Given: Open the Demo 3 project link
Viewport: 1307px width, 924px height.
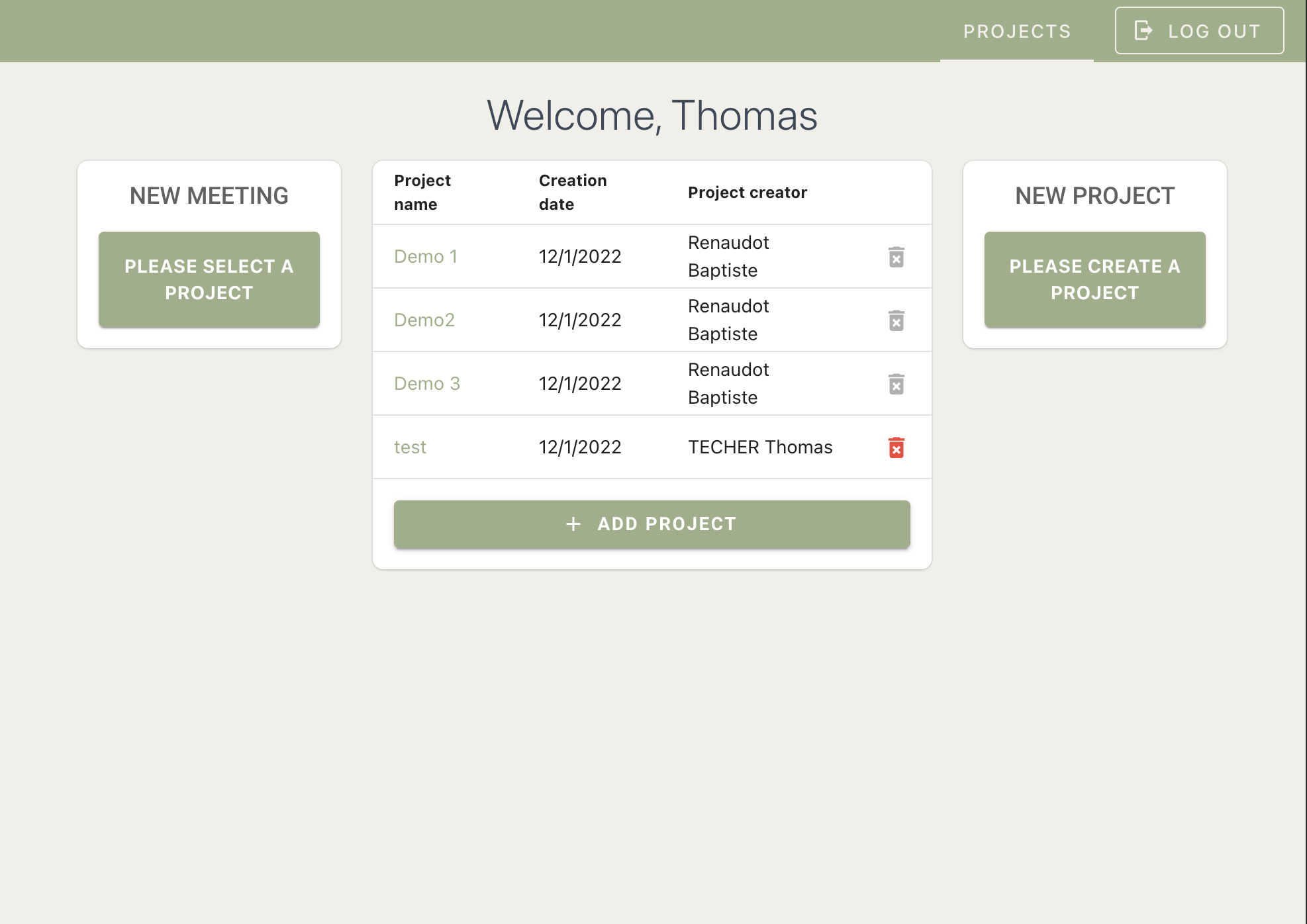Looking at the screenshot, I should (x=427, y=384).
